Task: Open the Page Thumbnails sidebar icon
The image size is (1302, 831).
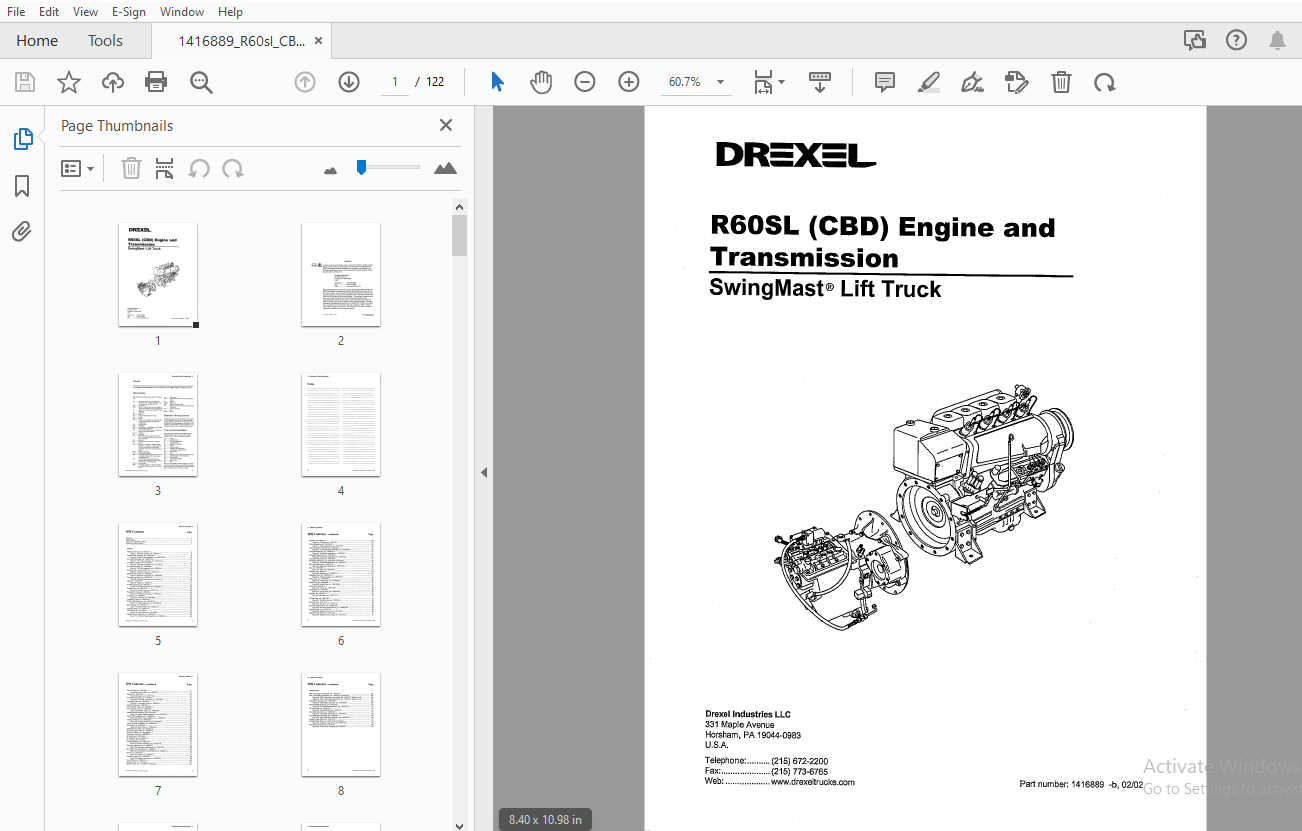Action: [x=22, y=139]
